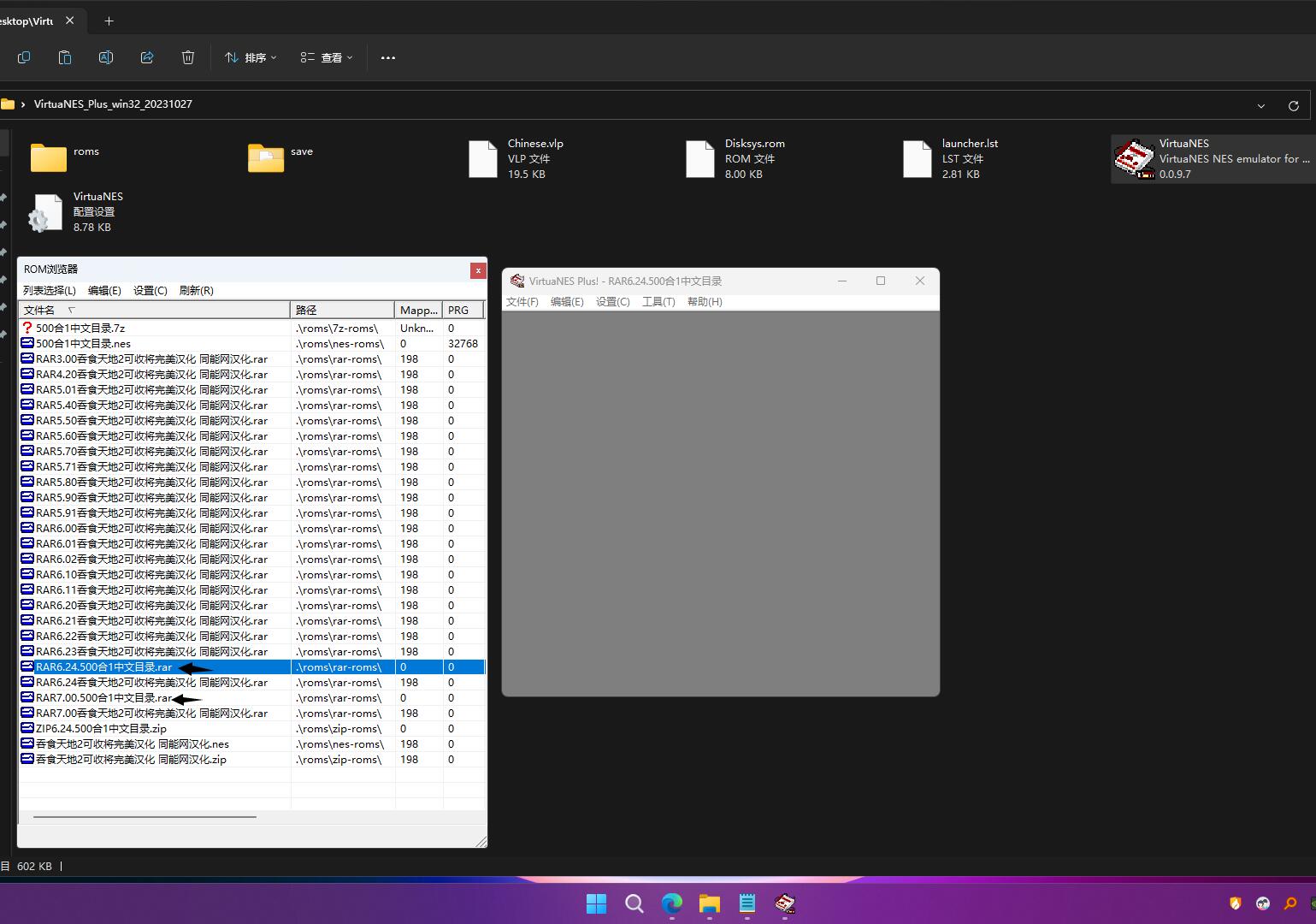Viewport: 1316px width, 924px height.
Task: Add a new Explorer tab
Action: pyautogui.click(x=109, y=21)
